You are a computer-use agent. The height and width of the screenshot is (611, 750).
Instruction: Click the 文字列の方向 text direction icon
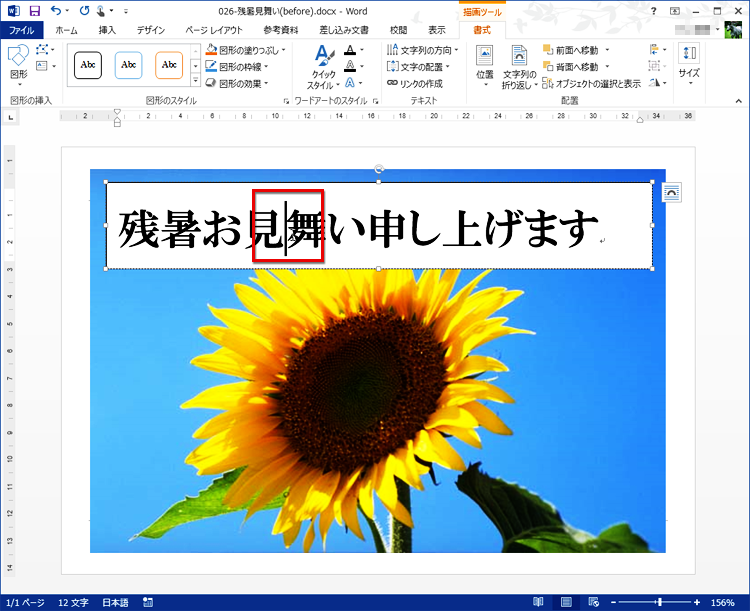[392, 50]
